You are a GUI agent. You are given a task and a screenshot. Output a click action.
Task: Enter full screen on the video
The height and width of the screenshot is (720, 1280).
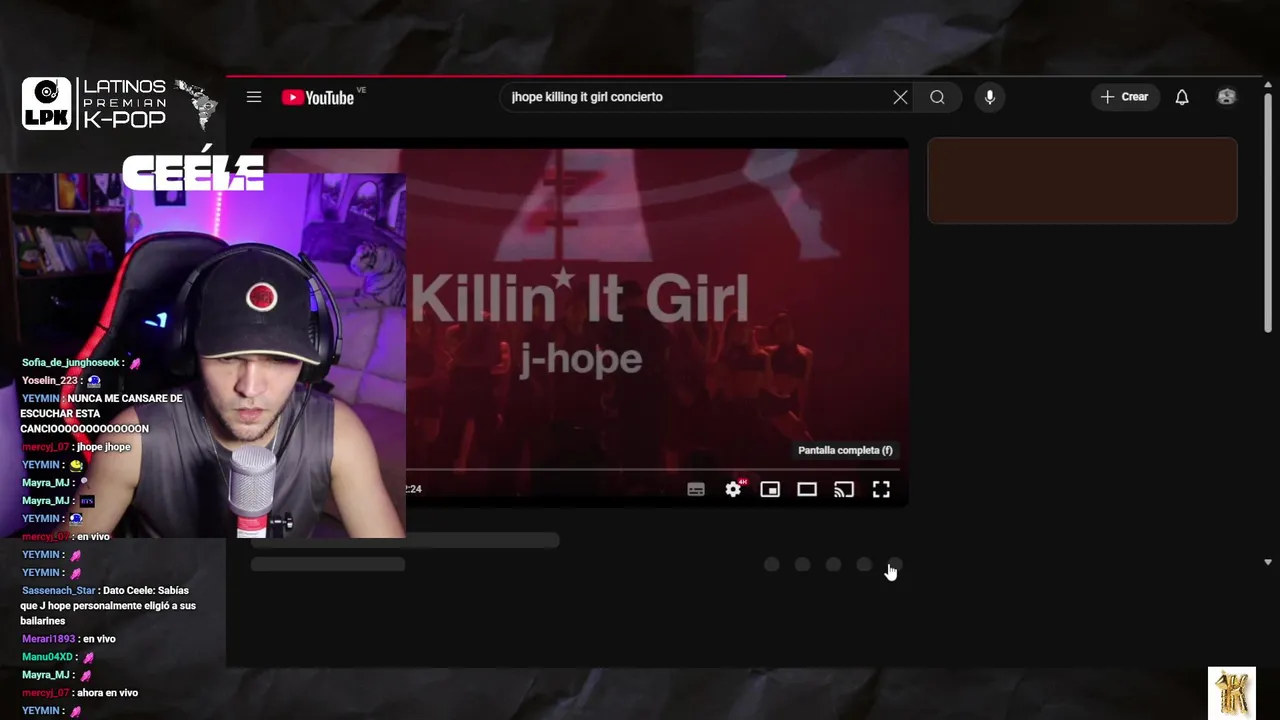click(881, 489)
